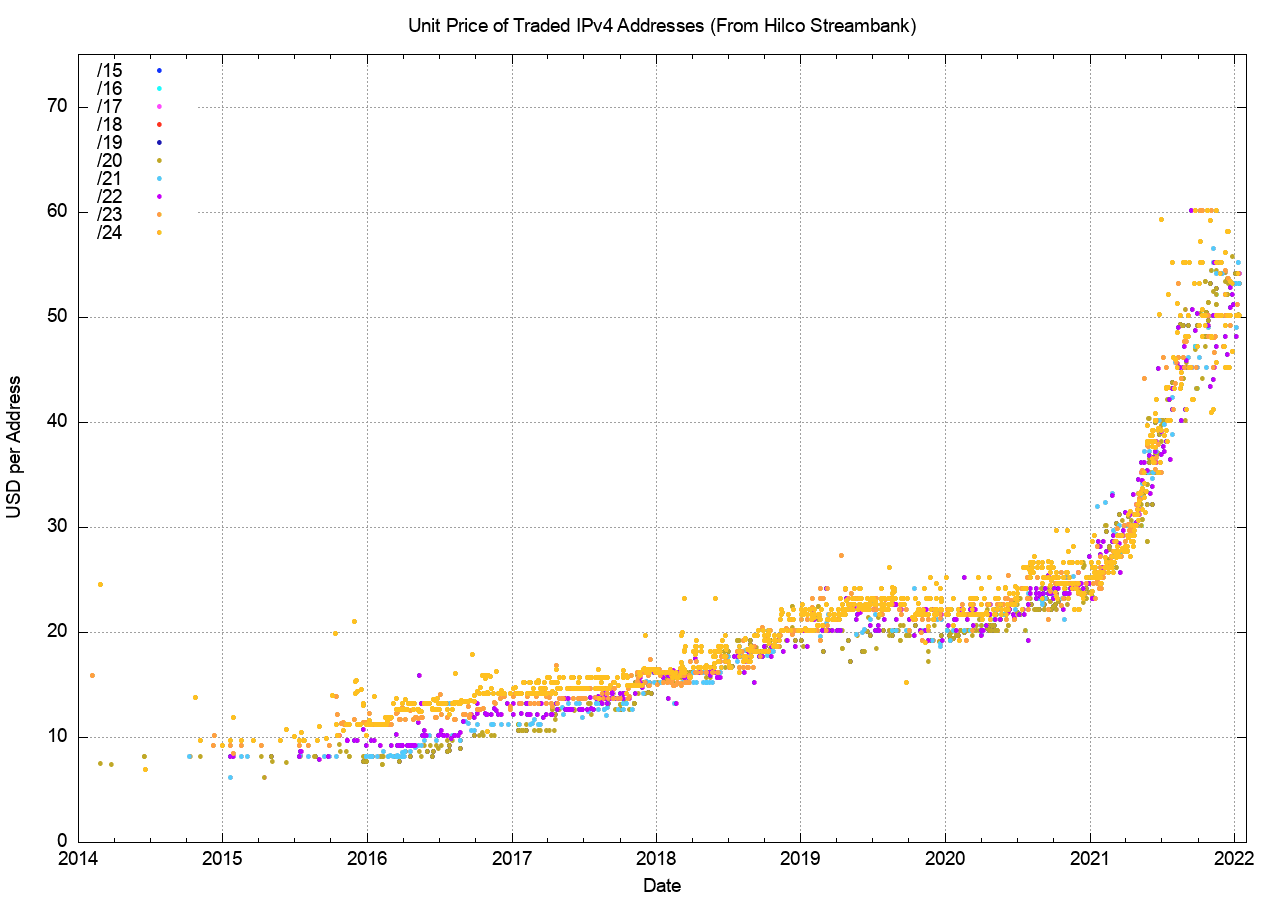Click the blue /15 legend marker
The image size is (1280, 900).
[159, 70]
